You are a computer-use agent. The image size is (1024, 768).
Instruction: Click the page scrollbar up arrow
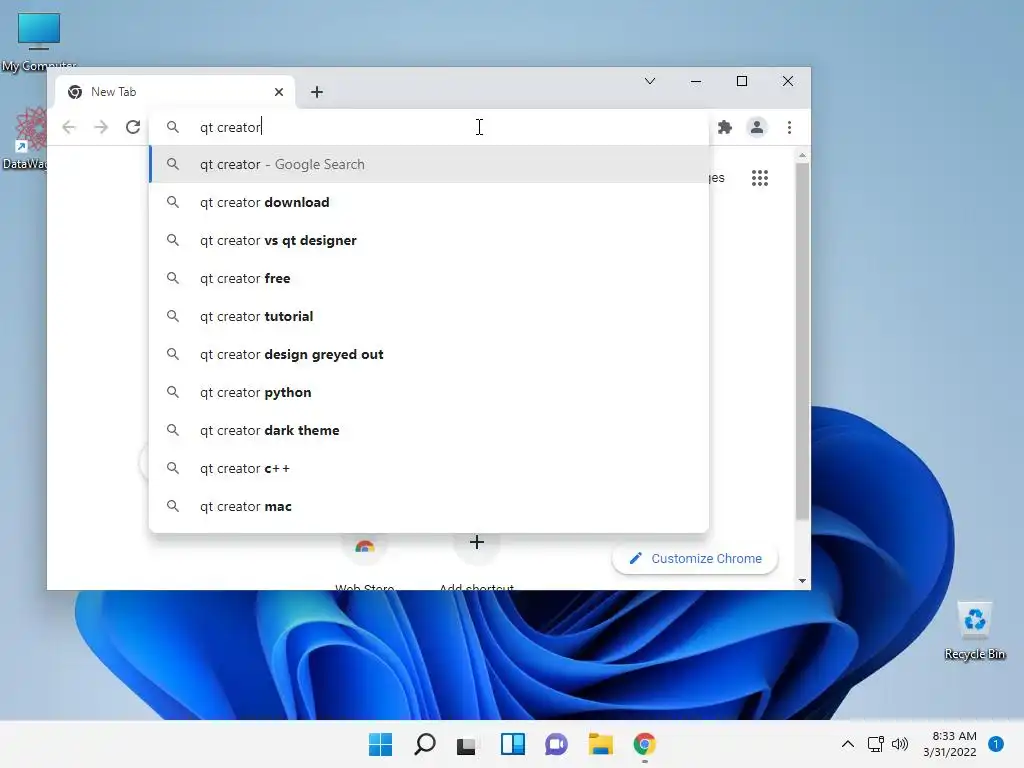[802, 155]
